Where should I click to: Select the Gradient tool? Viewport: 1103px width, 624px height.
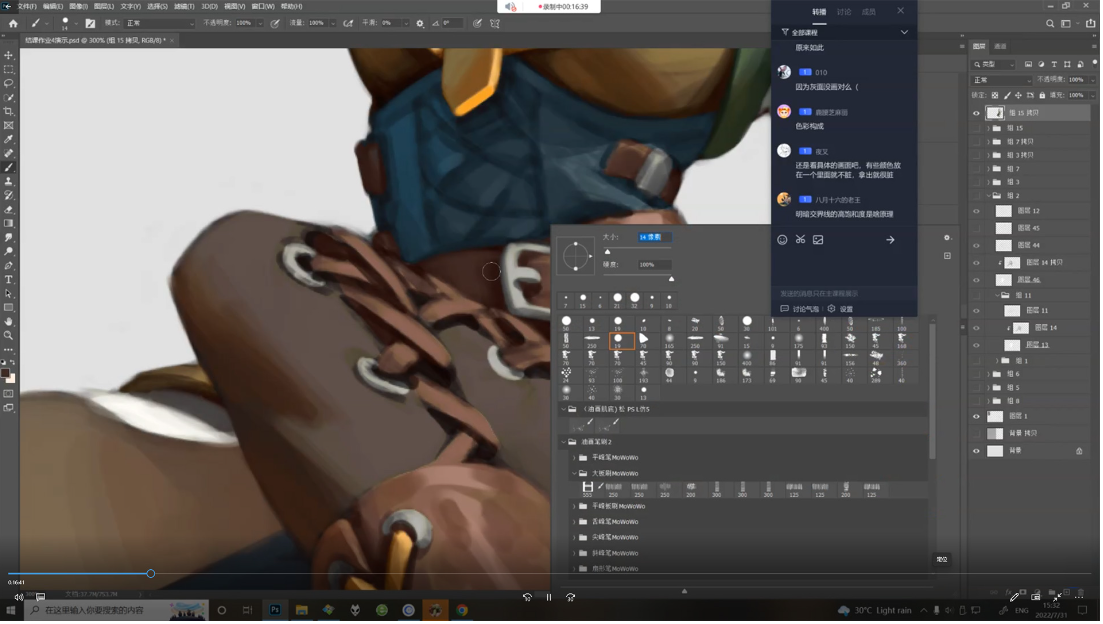8,224
